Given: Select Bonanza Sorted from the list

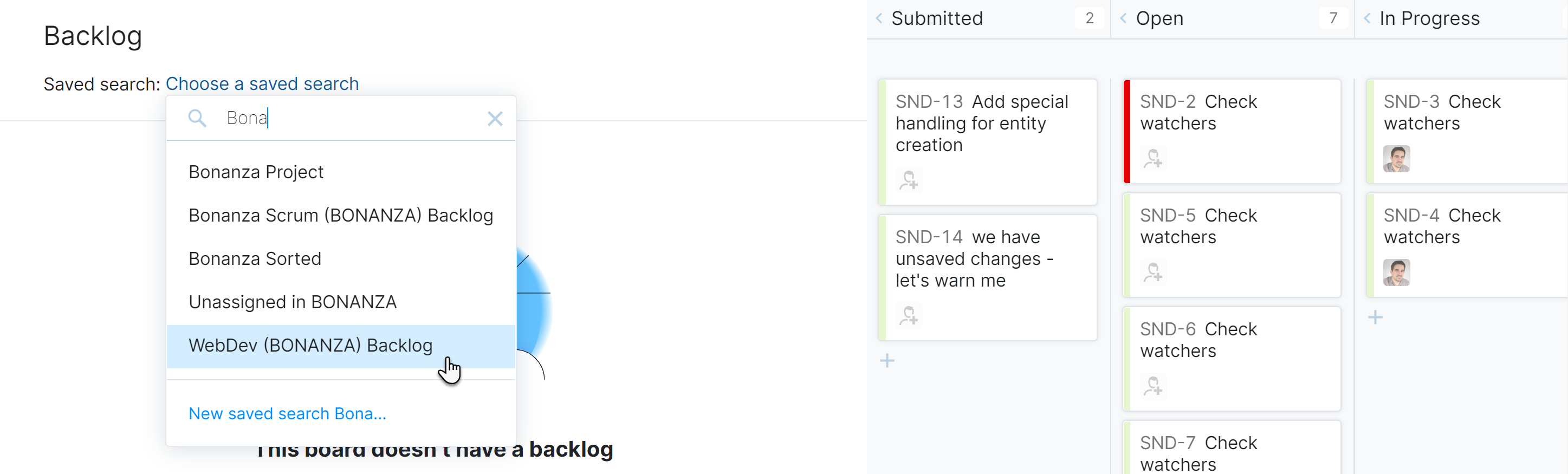Looking at the screenshot, I should click(255, 258).
